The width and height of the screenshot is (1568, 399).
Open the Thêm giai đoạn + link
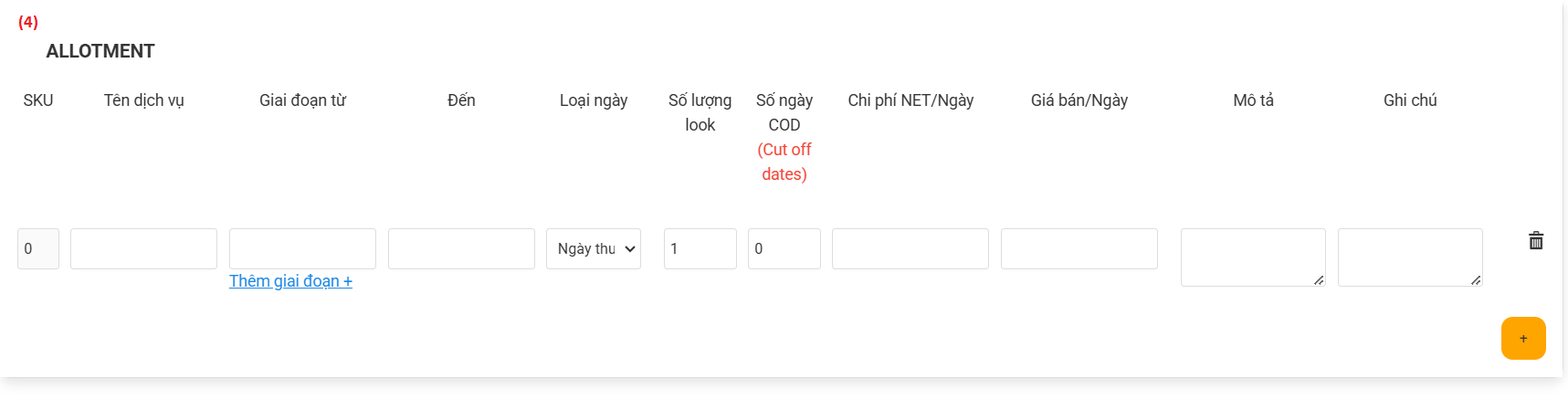pyautogui.click(x=290, y=281)
